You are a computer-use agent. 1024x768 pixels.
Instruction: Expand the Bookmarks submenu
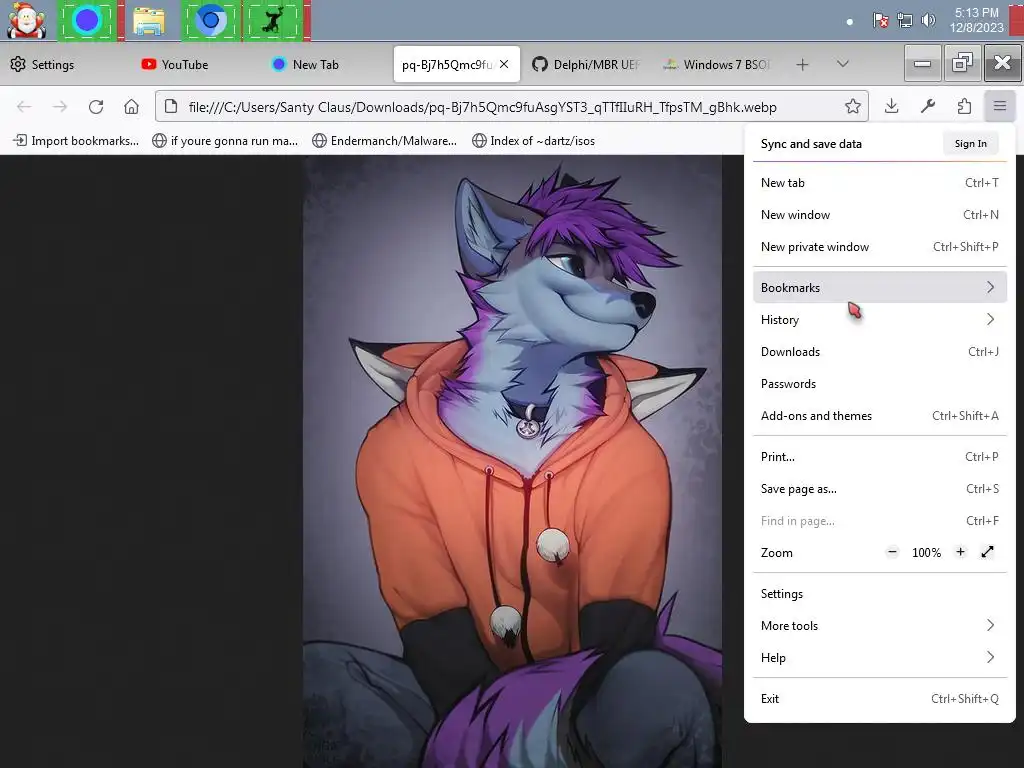click(880, 287)
